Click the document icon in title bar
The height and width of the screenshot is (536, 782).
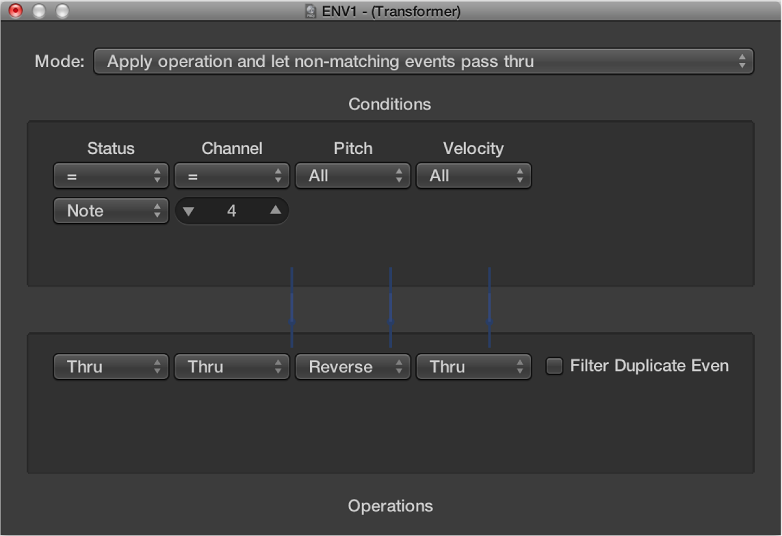click(311, 11)
